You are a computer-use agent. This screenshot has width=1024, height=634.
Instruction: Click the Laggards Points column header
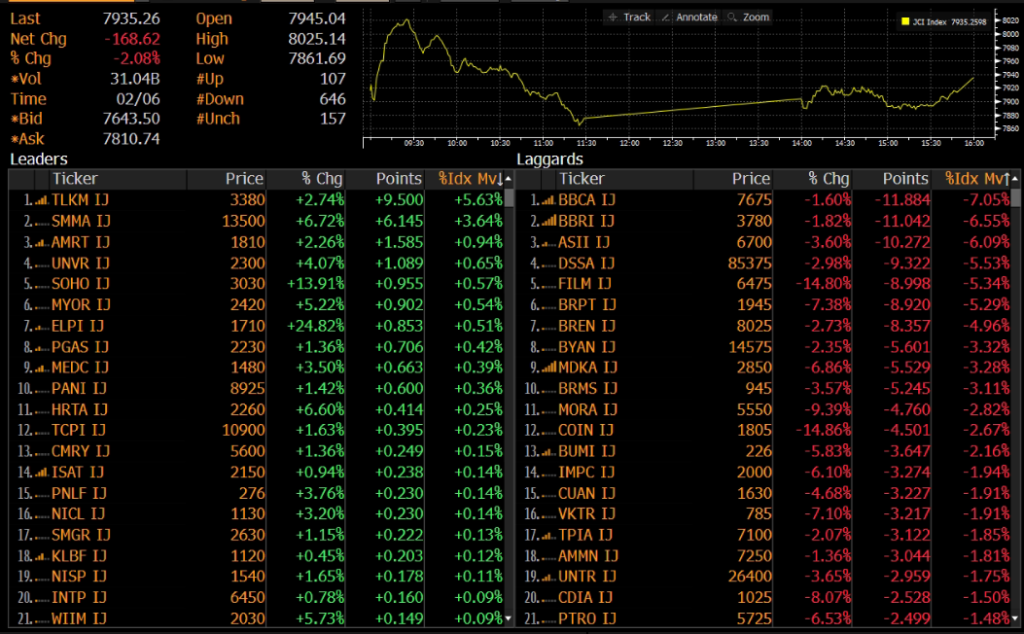pyautogui.click(x=904, y=179)
